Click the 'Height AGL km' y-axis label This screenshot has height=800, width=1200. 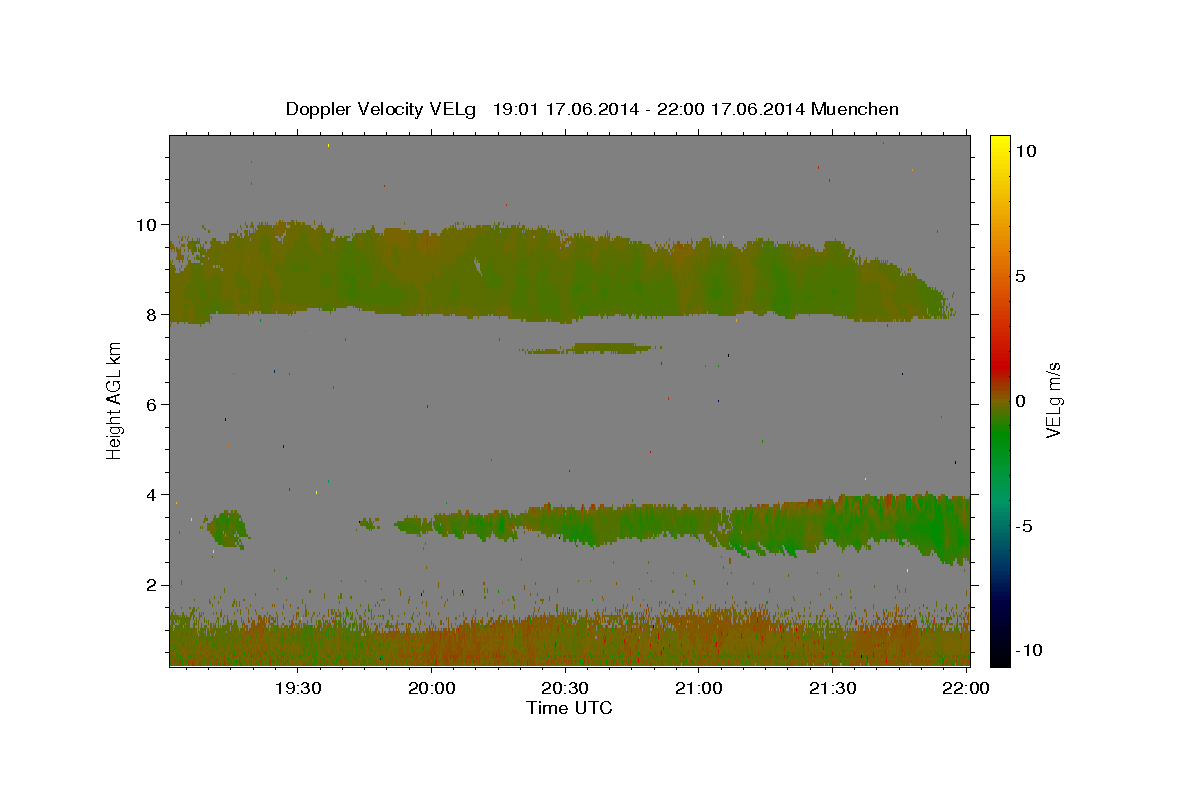tap(114, 400)
